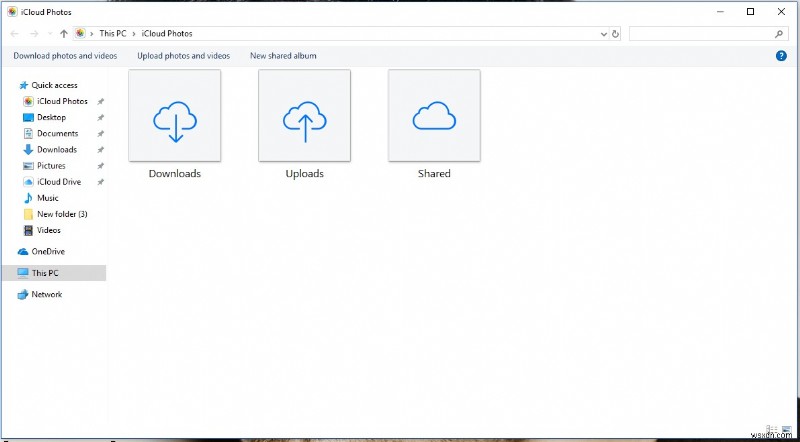Unpin iCloud Photos using its pin icon
800x442 pixels.
[101, 102]
